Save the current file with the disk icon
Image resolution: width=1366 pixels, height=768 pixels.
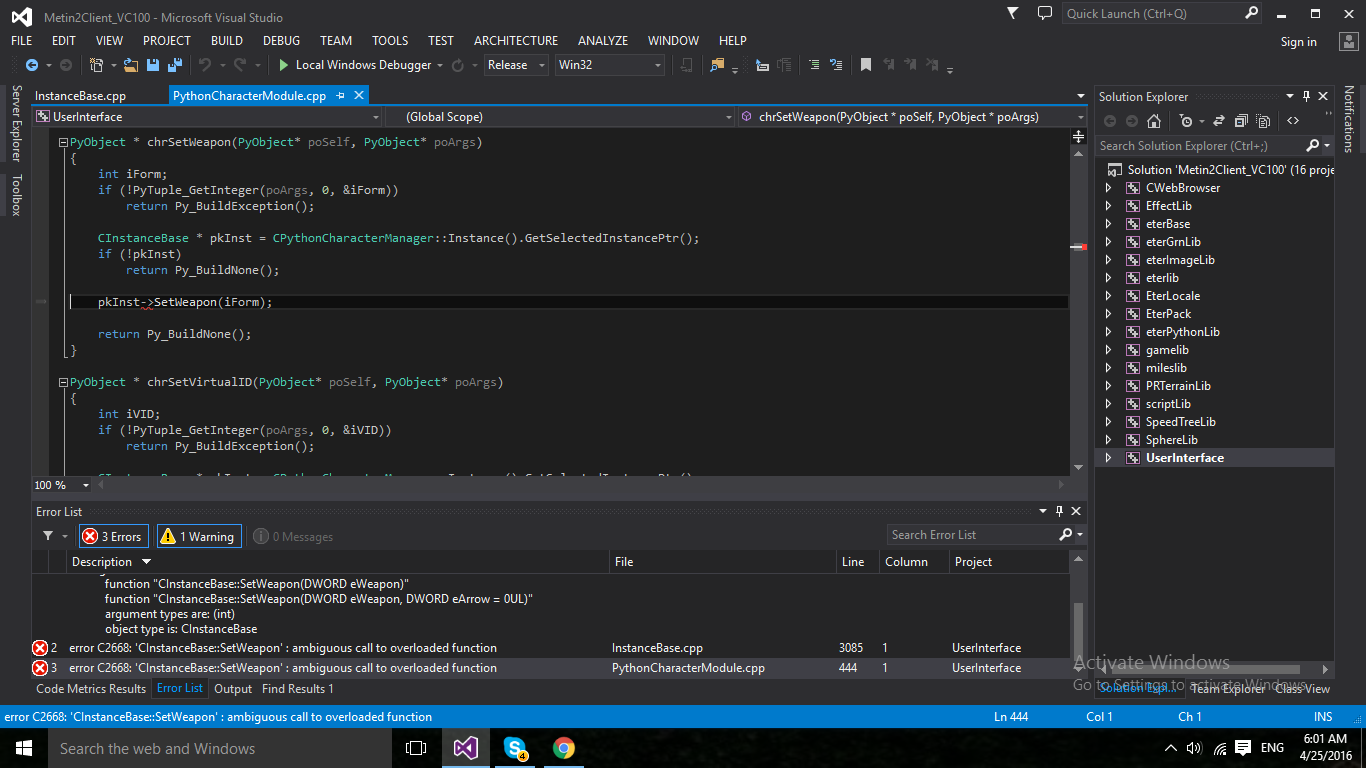click(x=153, y=65)
